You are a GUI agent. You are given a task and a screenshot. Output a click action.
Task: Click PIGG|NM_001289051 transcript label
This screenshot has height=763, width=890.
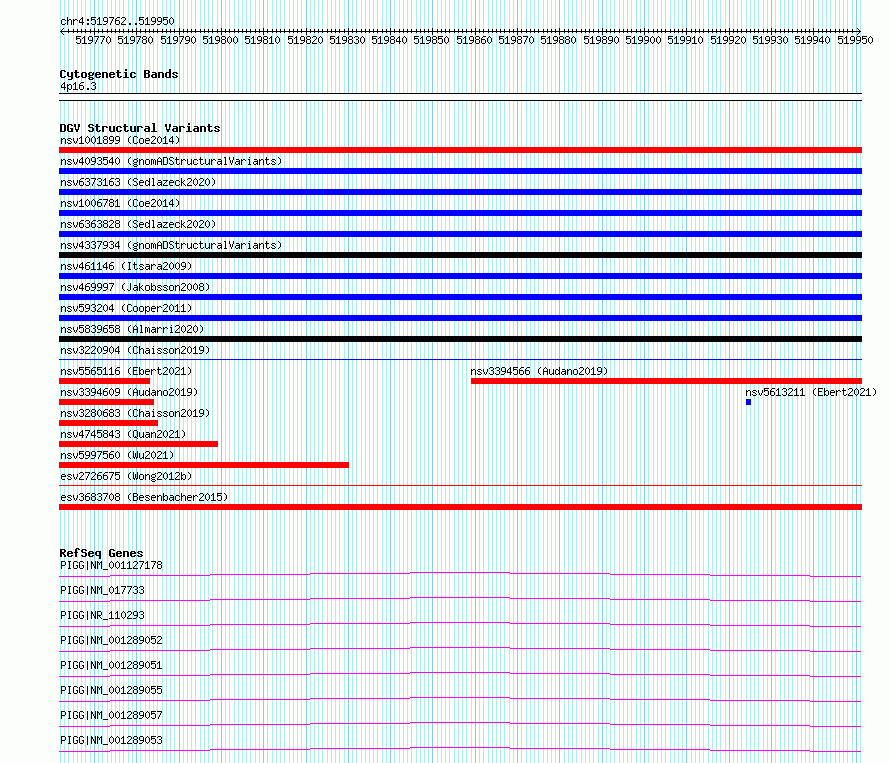(x=111, y=665)
